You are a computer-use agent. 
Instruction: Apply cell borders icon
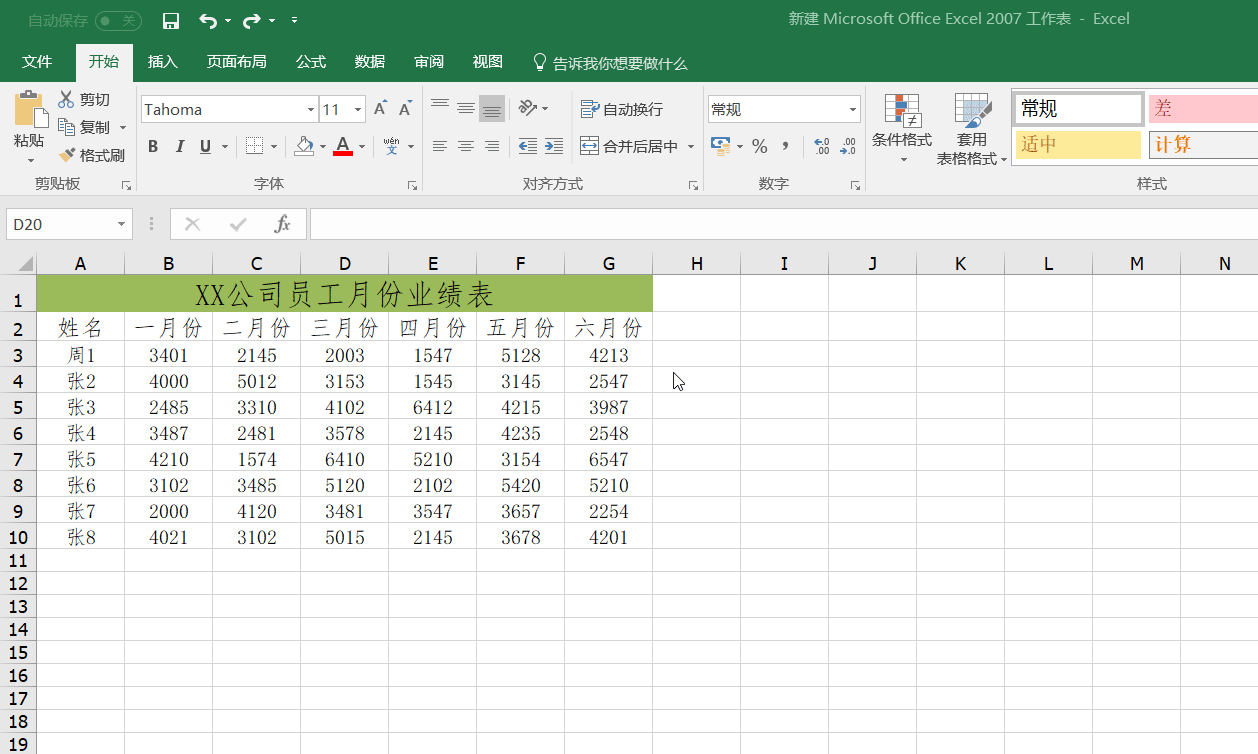tap(254, 147)
